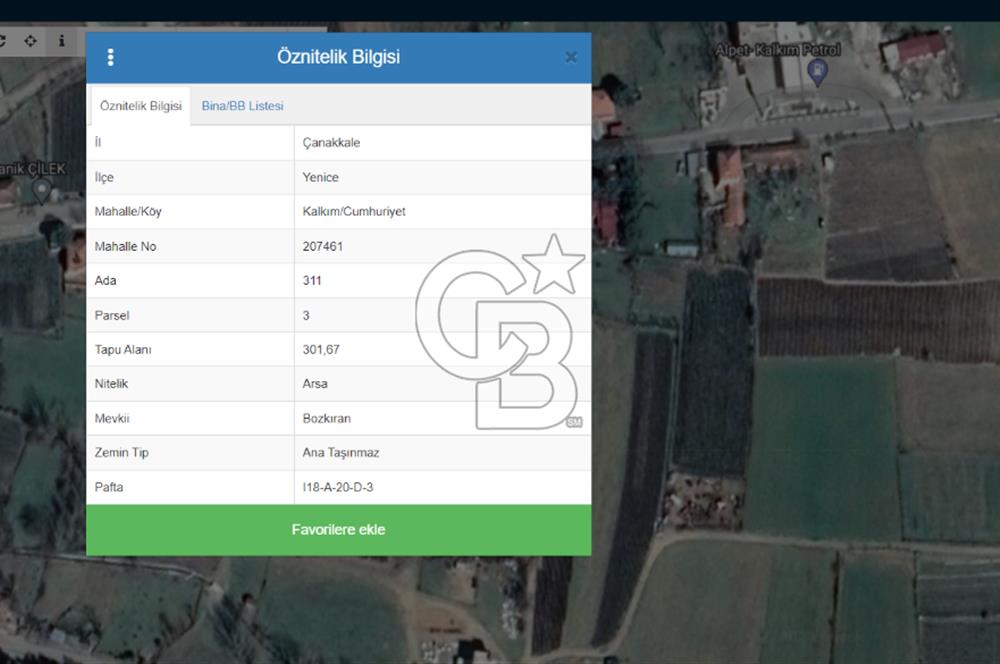Switch to the Bina/BB Listesi tab
The width and height of the screenshot is (1000, 664).
[x=242, y=106]
